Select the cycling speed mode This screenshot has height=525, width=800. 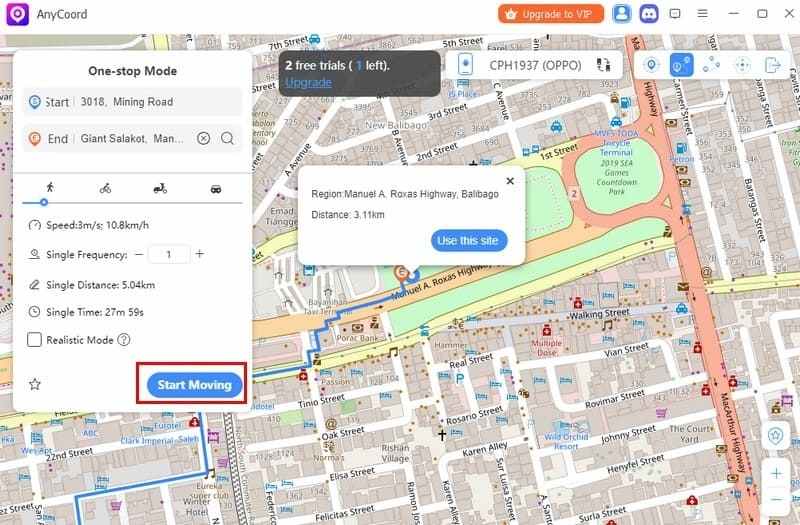pos(105,188)
